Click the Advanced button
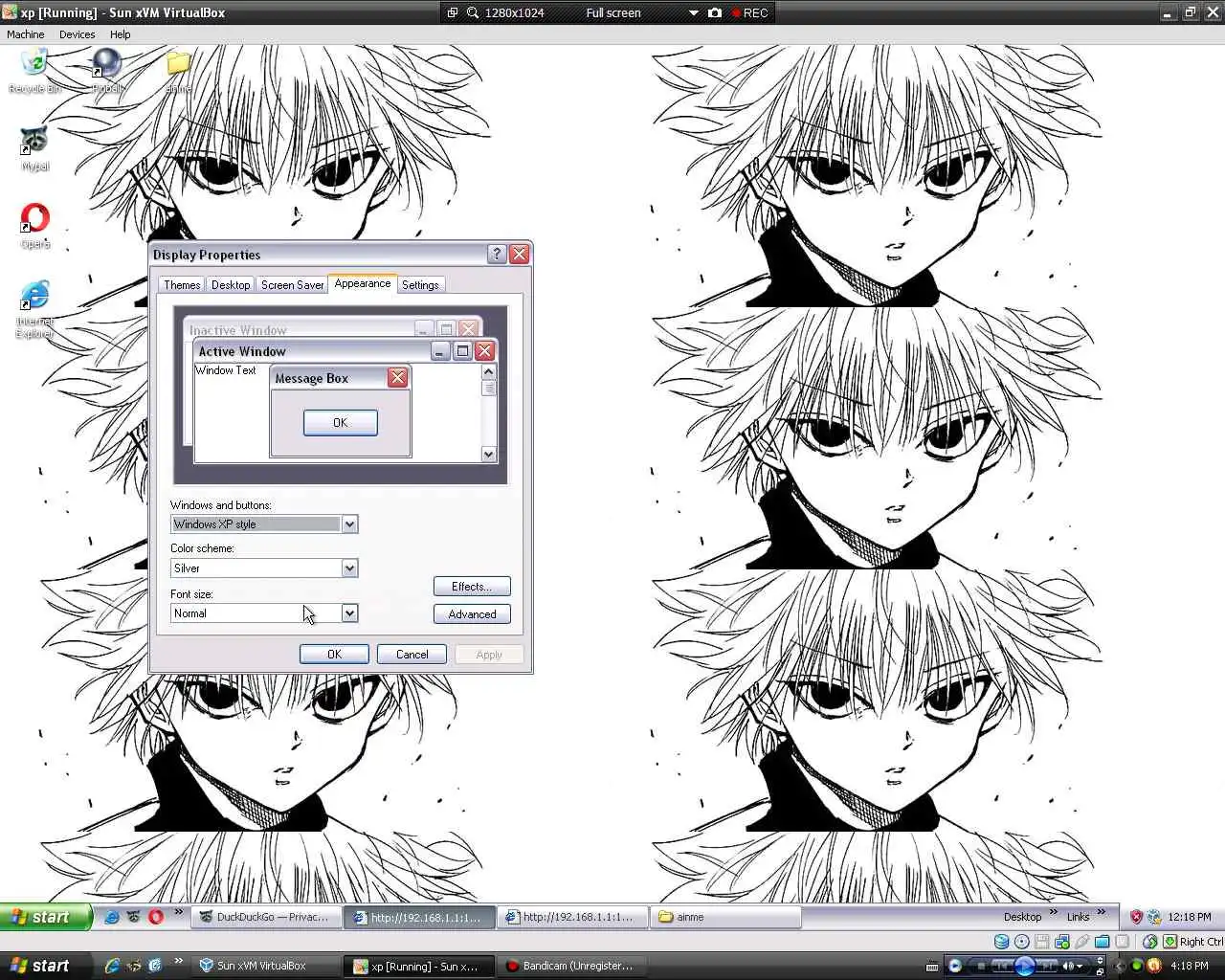 472,613
